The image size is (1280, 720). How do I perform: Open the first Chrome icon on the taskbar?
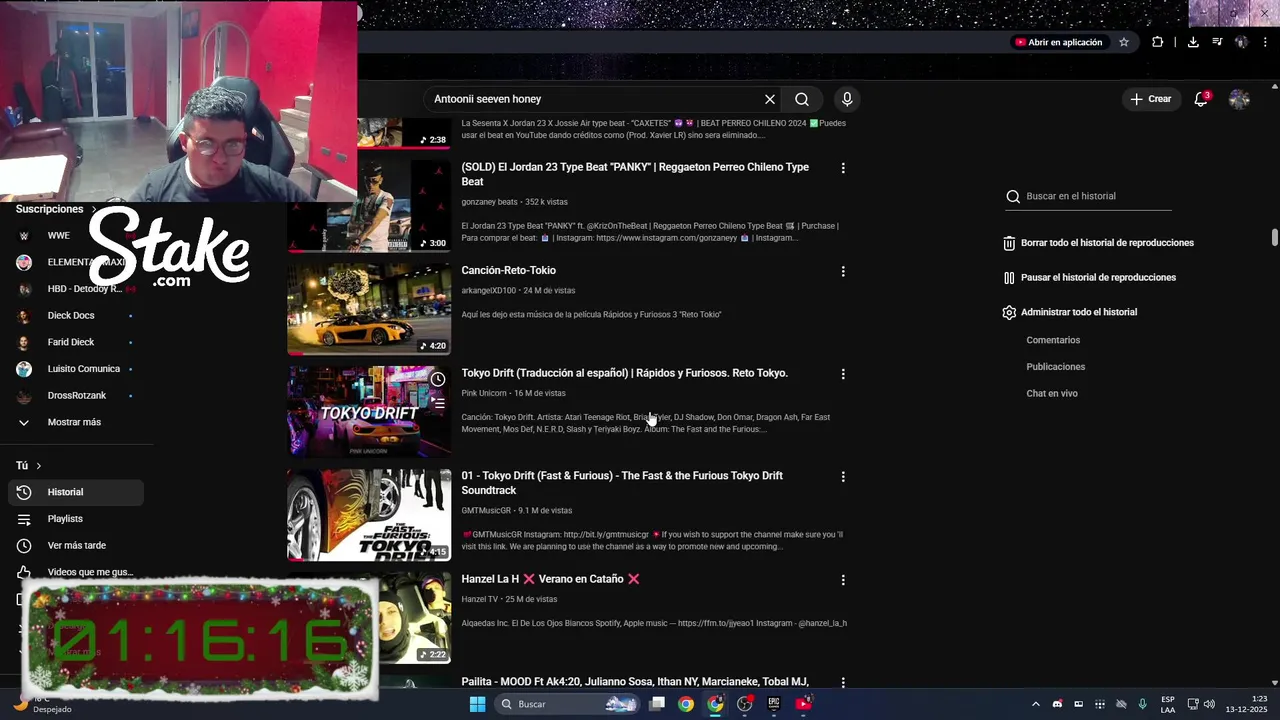coord(686,704)
